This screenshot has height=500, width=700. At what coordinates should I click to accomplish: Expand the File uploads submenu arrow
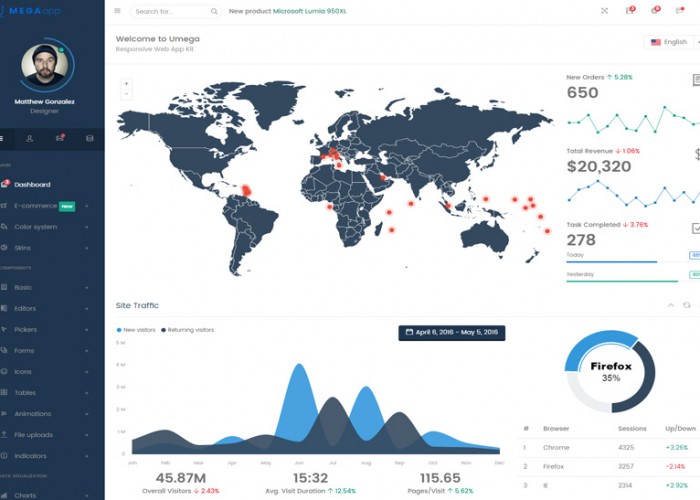(x=87, y=435)
